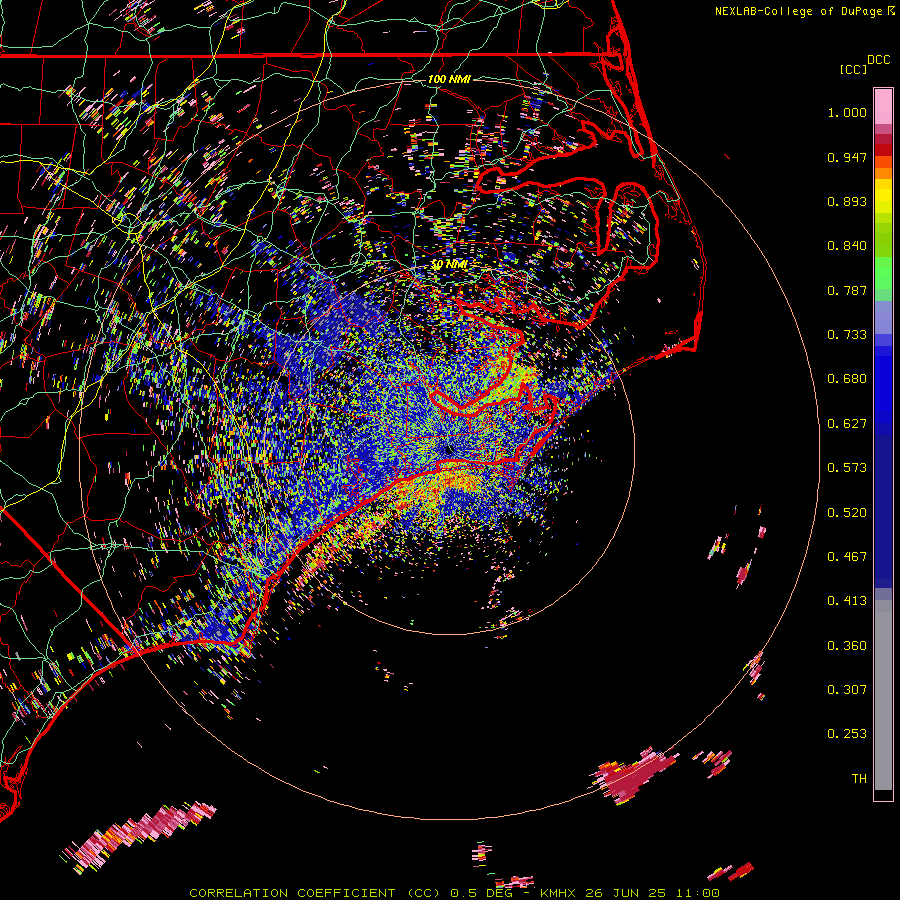
Task: Select the 0.627 scale value
Action: [847, 424]
